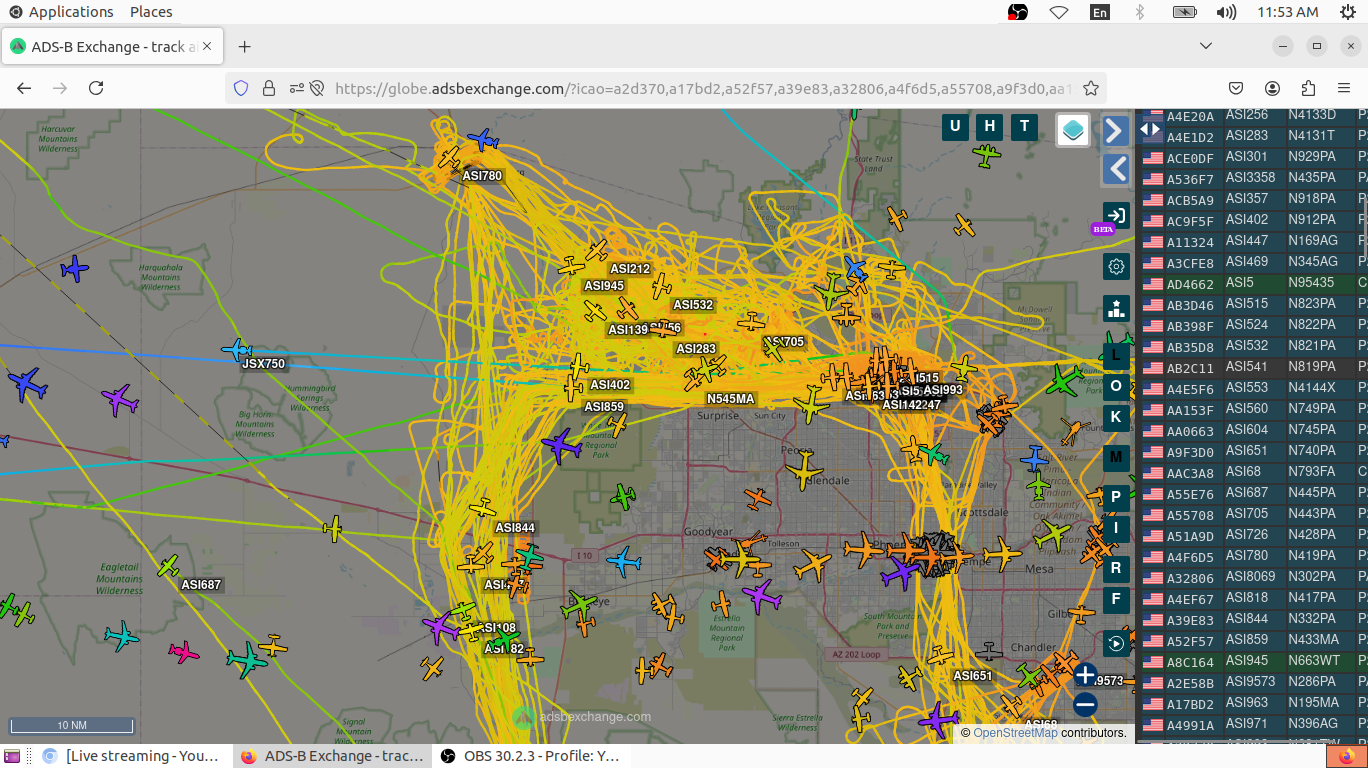Open the volume speaker icon
The image size is (1368, 768).
click(x=1226, y=12)
